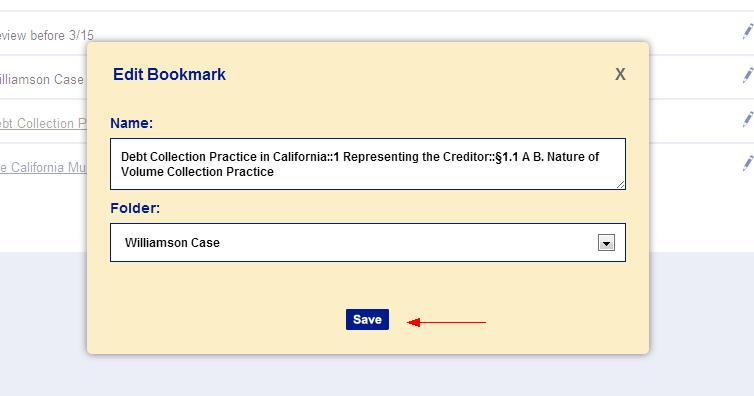Image resolution: width=754 pixels, height=396 pixels.
Task: Close the Edit Bookmark dialog with X
Action: click(x=620, y=74)
